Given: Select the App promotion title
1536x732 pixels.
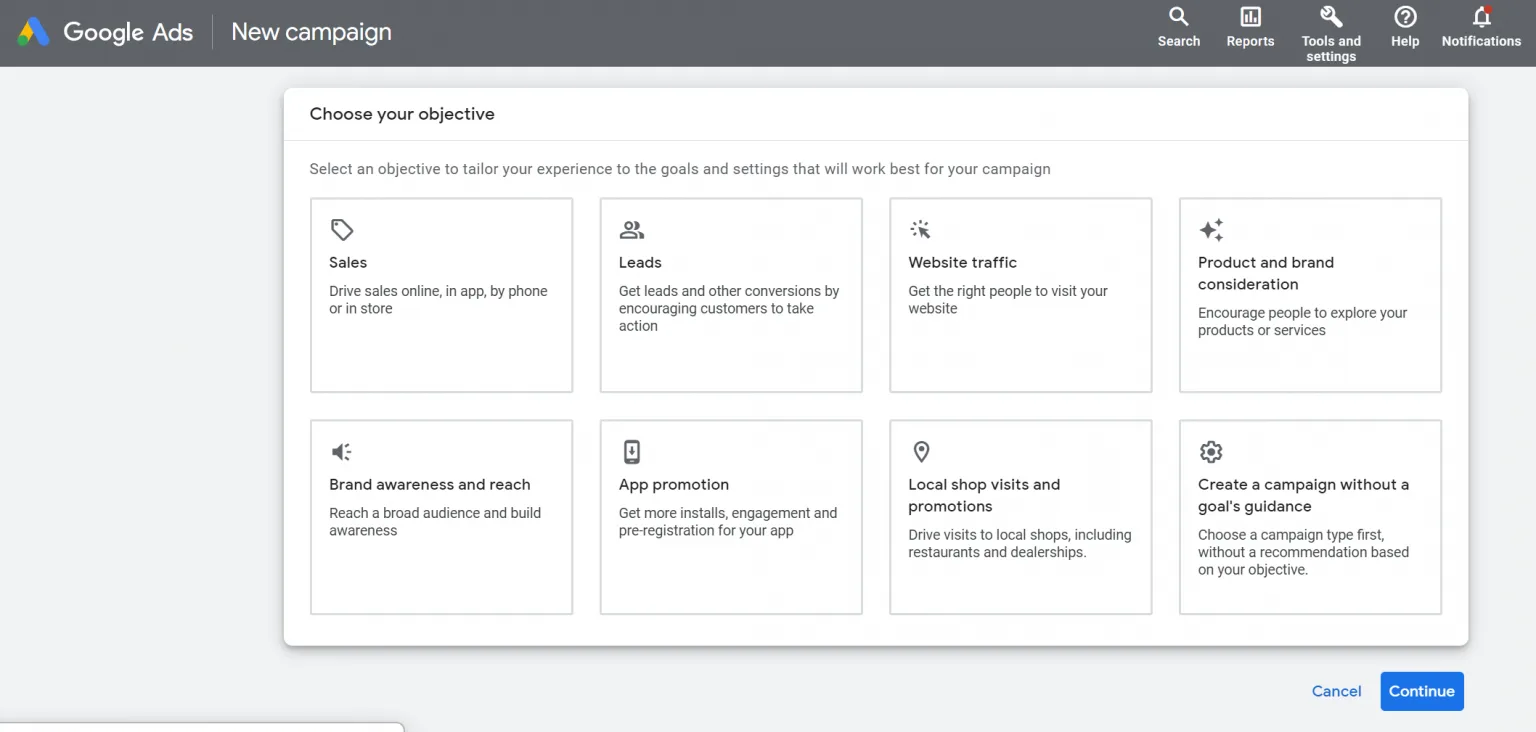Looking at the screenshot, I should [x=674, y=484].
